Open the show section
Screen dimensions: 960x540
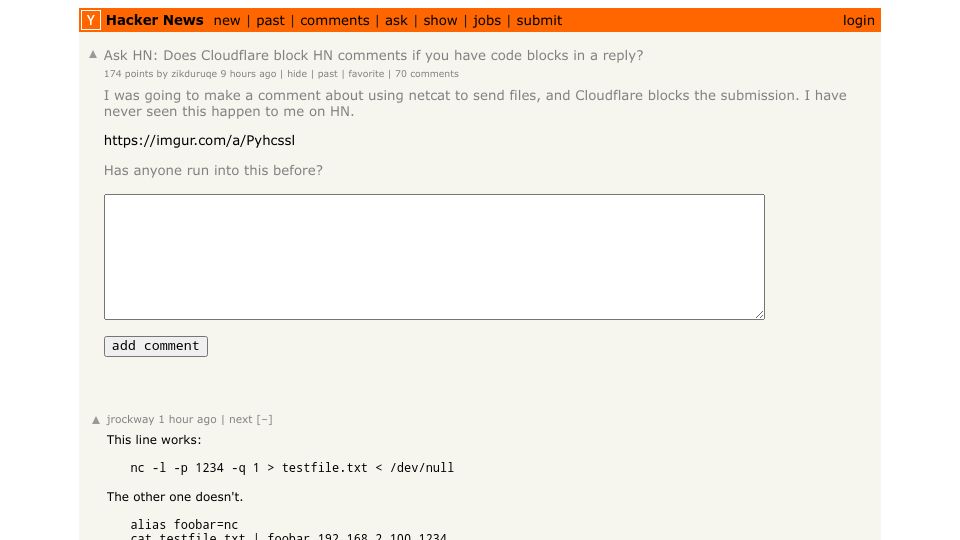pyautogui.click(x=440, y=21)
